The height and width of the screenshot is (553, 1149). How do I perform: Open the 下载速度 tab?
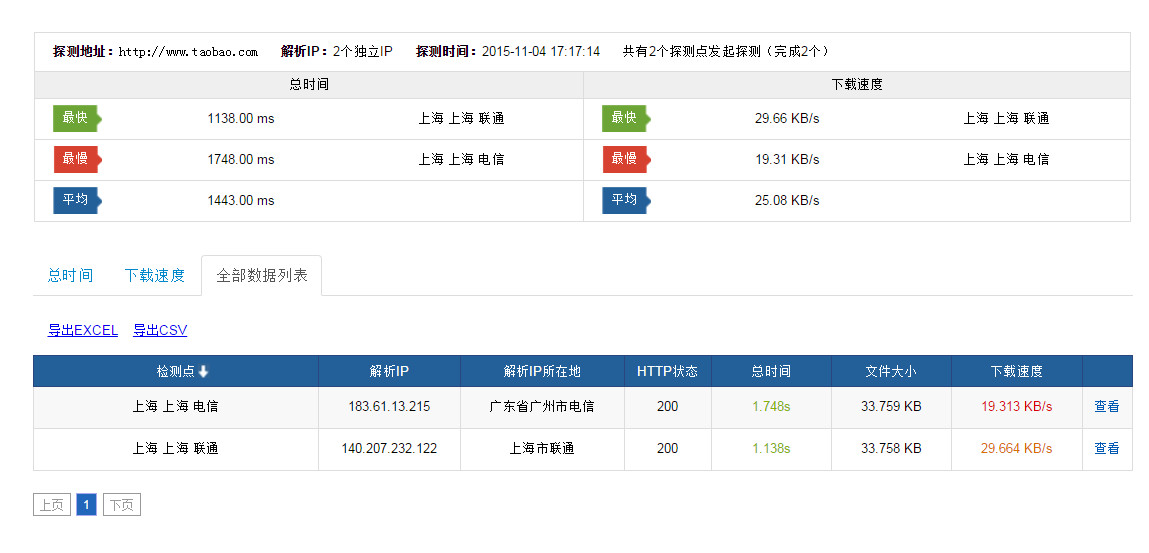click(155, 276)
